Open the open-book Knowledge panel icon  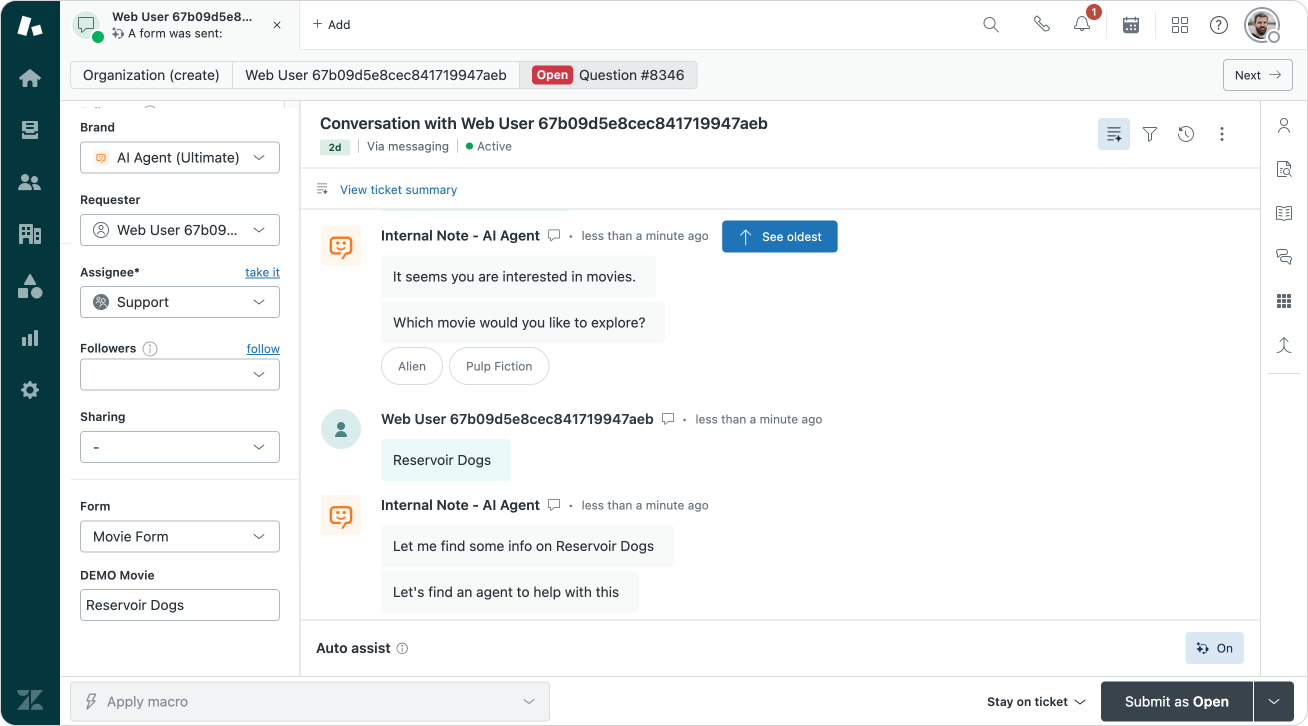point(1284,213)
